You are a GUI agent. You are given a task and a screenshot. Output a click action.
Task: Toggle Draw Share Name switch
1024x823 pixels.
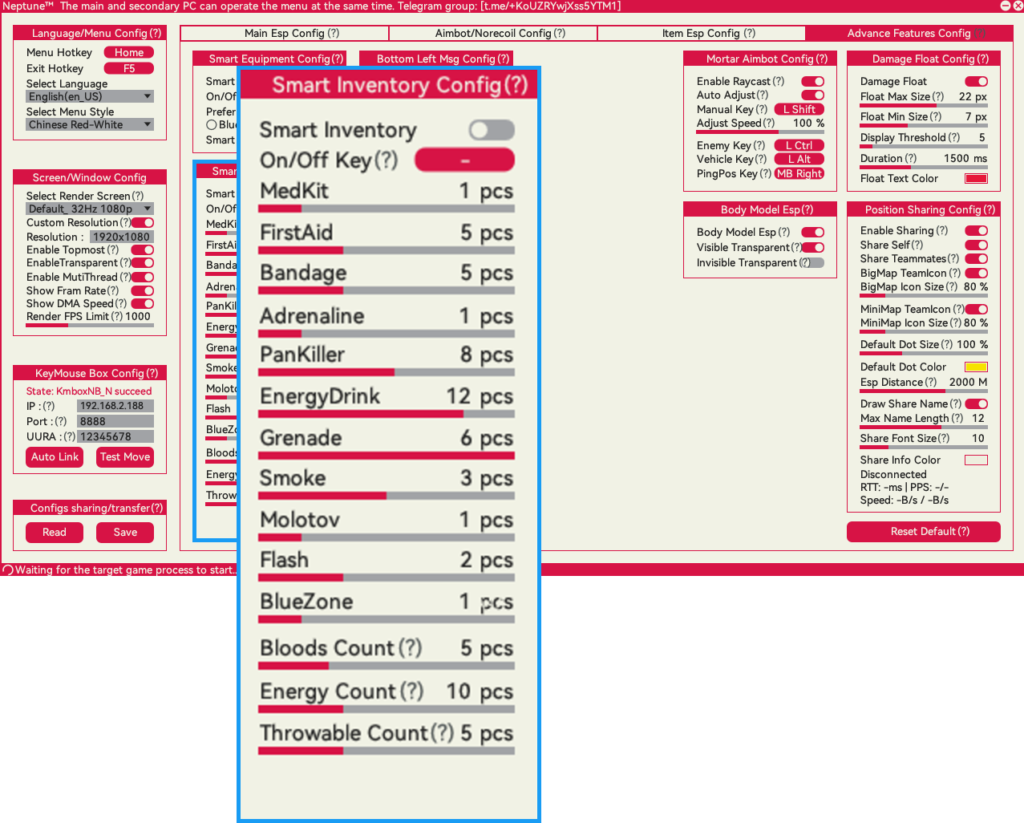976,404
